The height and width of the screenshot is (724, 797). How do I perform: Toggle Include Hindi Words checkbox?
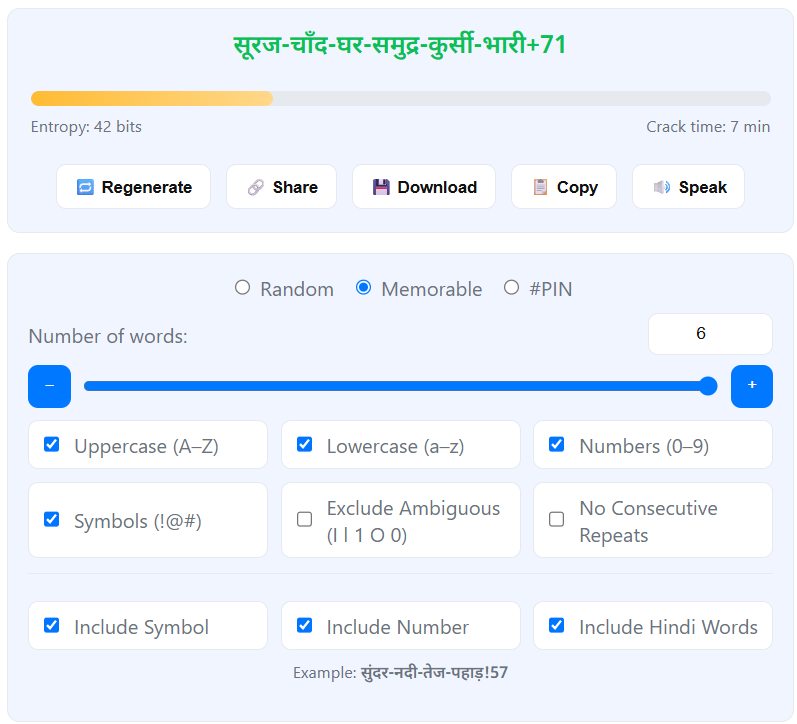(x=557, y=625)
